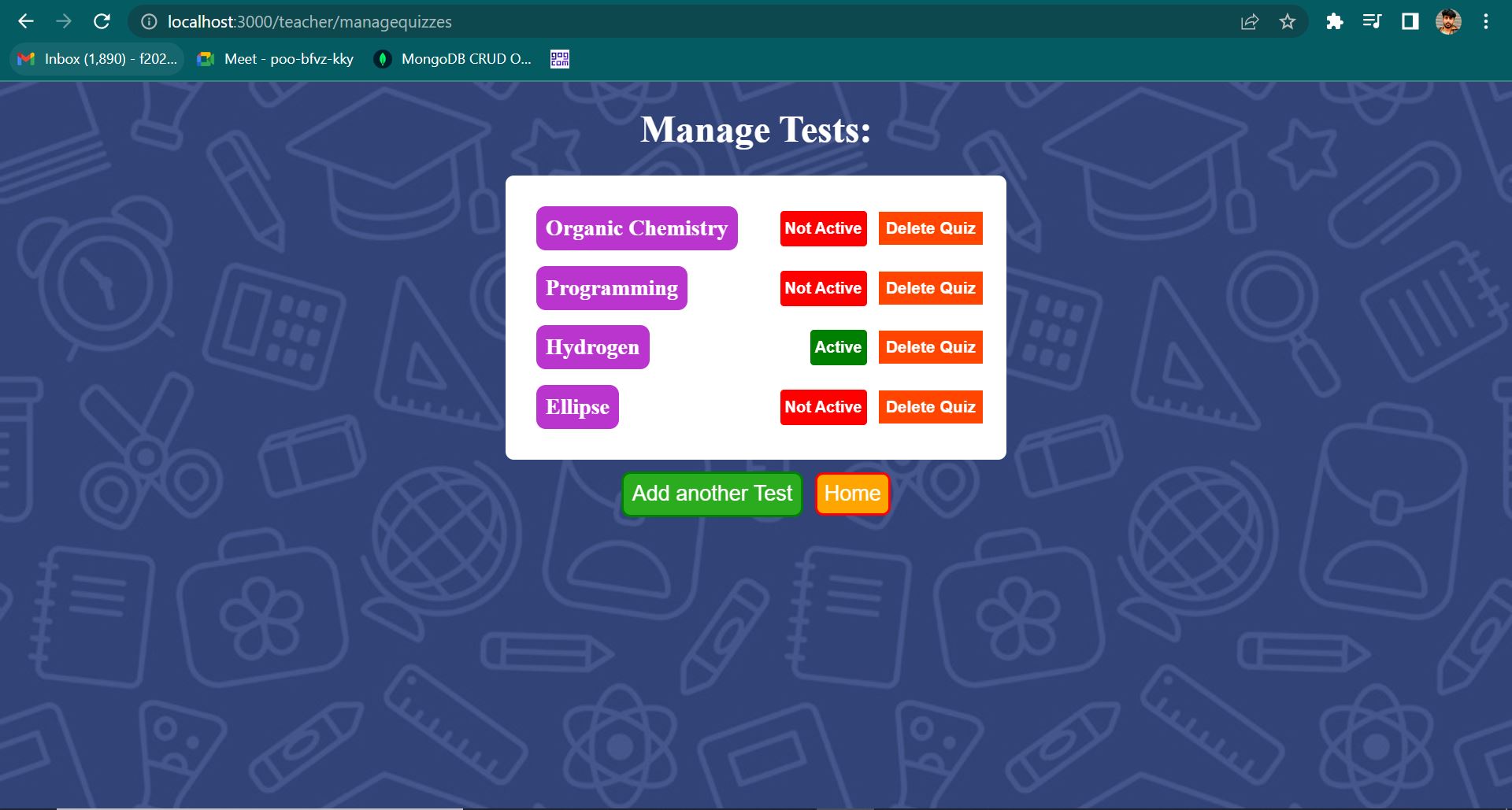Open the Meet poo-bfvz-kky bookmark
1512x810 pixels.
coord(276,59)
